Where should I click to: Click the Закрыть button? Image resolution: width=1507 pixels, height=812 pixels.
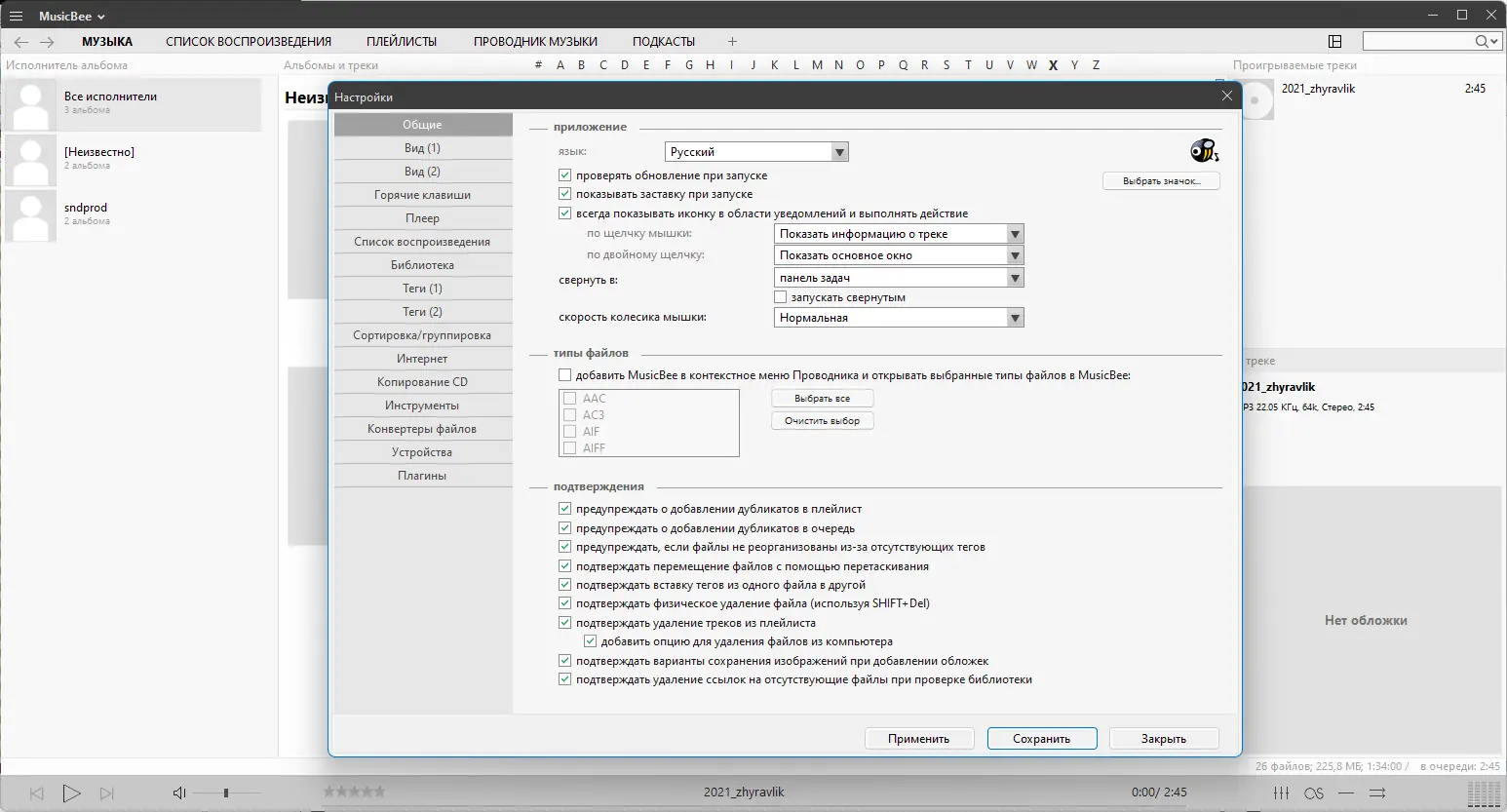[1164, 739]
